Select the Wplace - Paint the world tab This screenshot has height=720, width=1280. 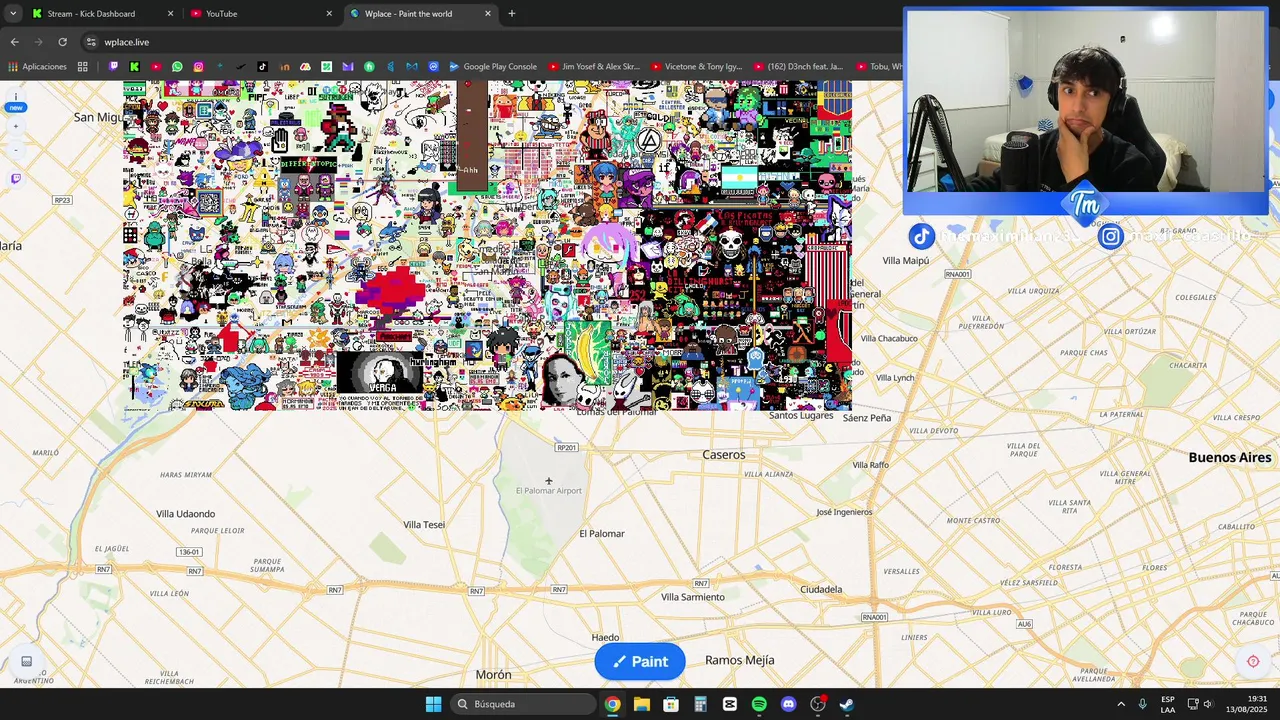tap(420, 14)
